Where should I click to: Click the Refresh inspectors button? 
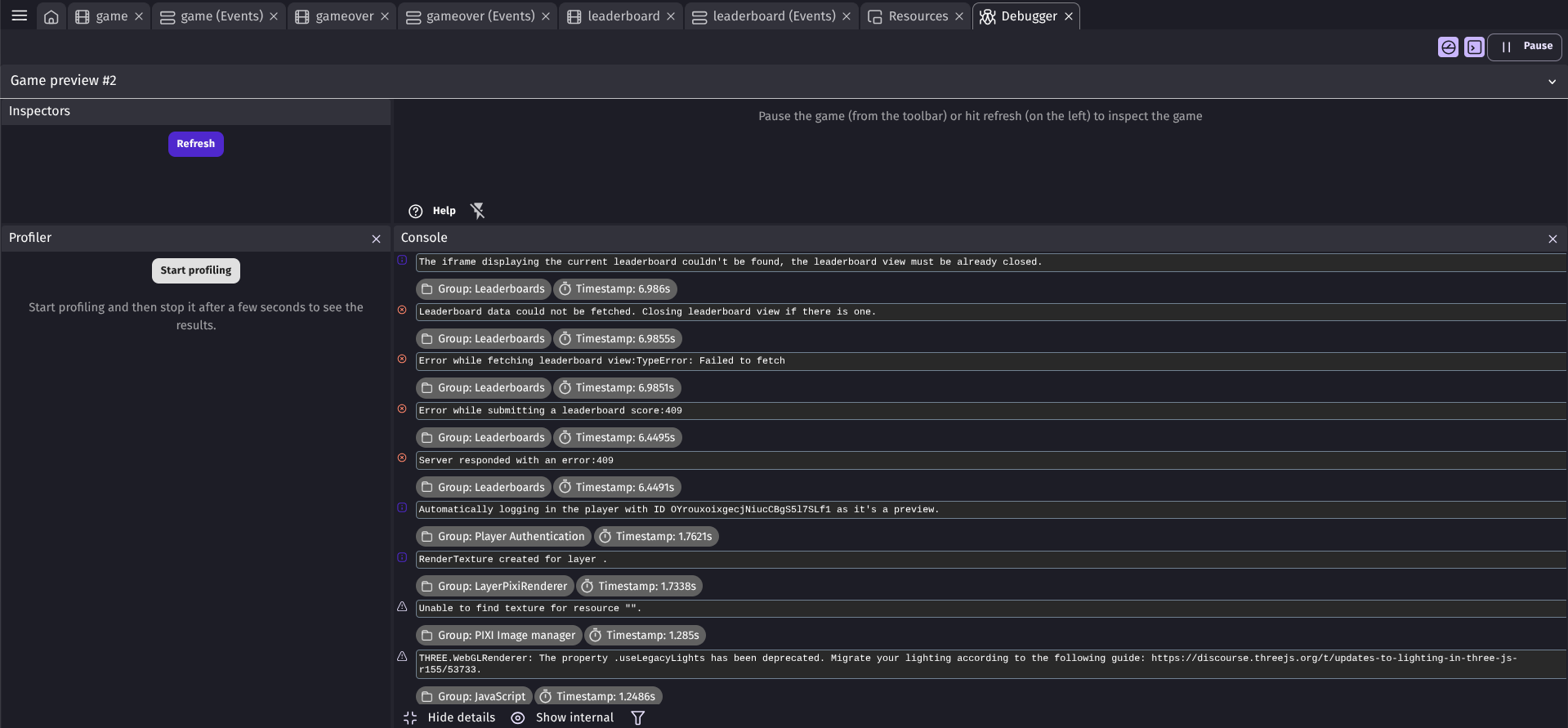pos(196,144)
